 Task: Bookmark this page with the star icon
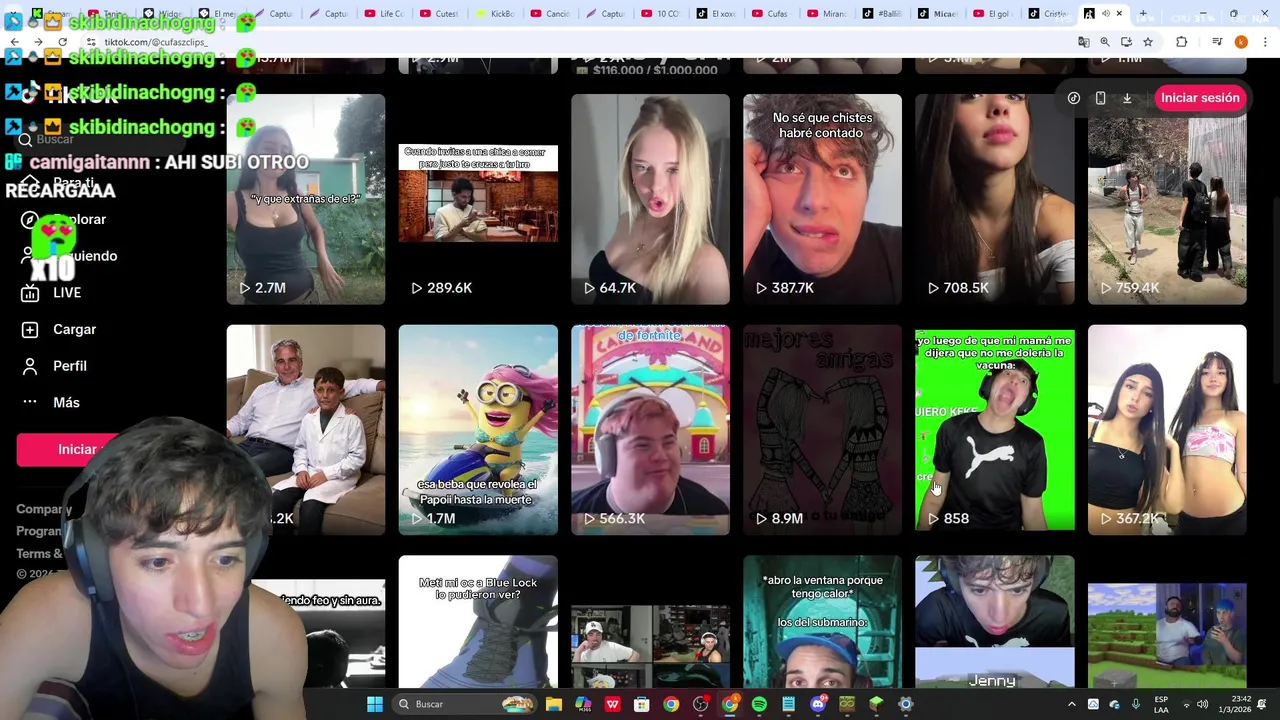[1148, 42]
